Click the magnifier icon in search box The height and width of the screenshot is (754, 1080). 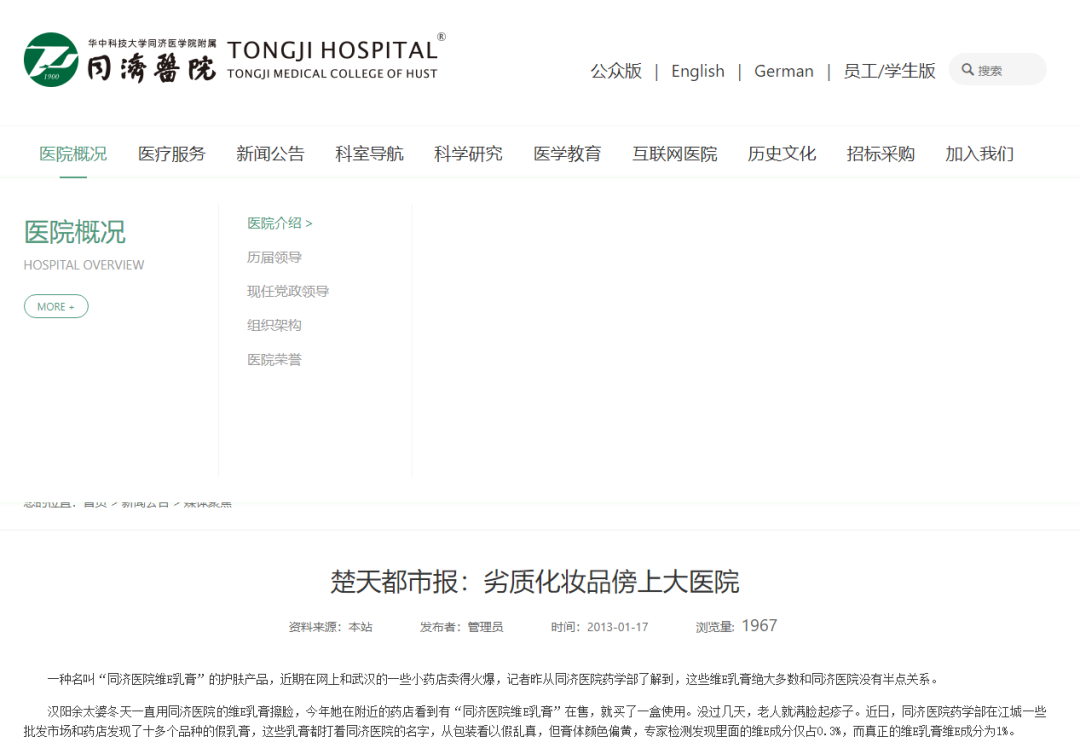click(968, 69)
